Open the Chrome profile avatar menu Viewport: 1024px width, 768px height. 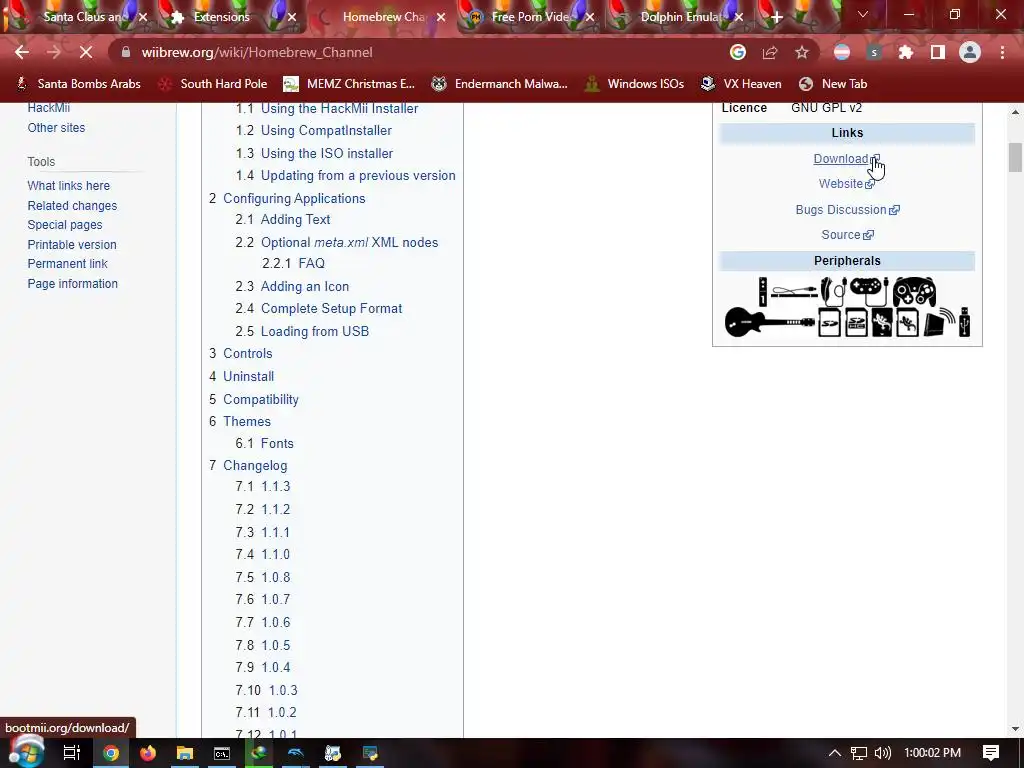coord(970,52)
